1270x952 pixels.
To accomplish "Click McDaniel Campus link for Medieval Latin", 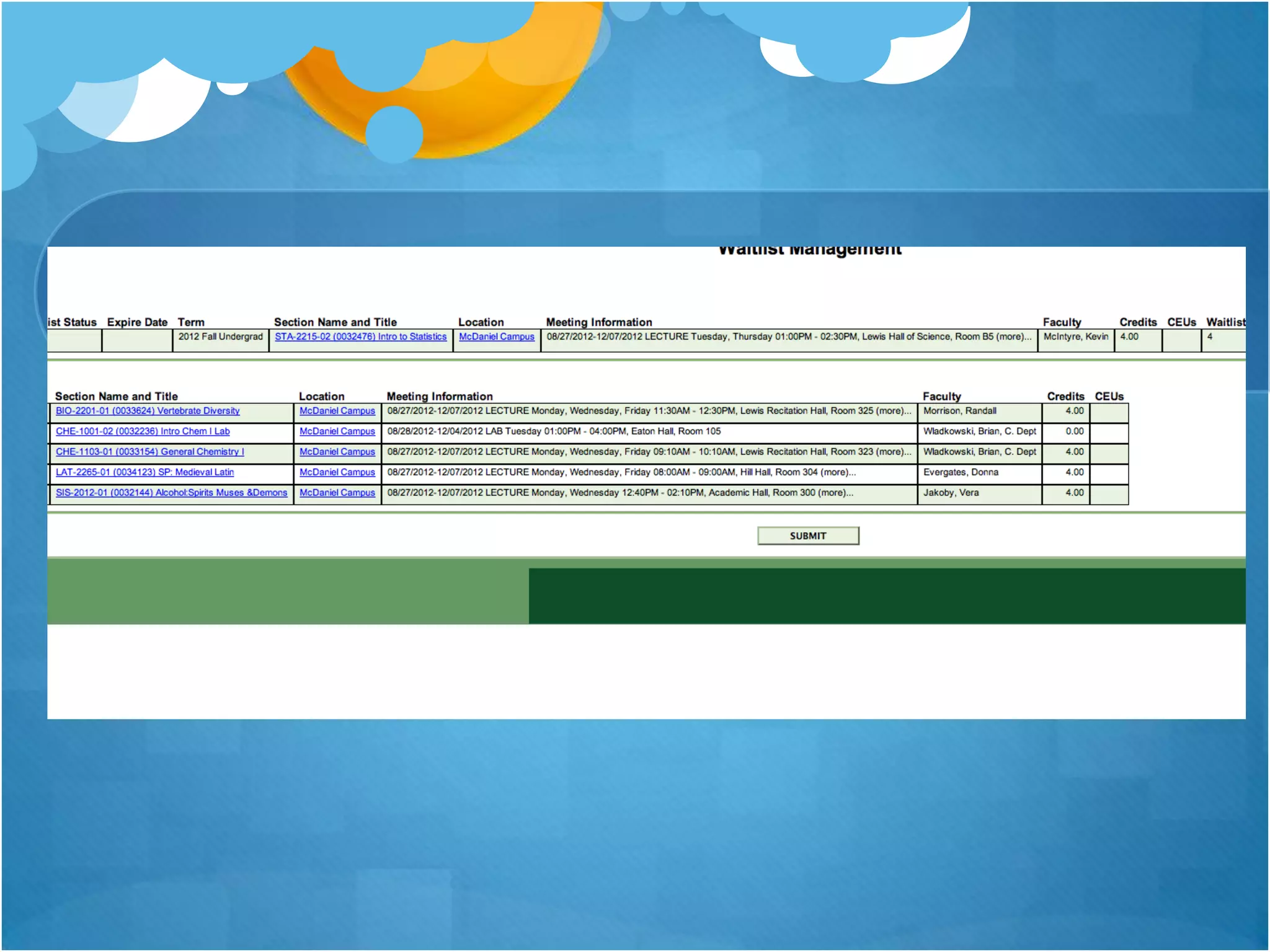I will 337,472.
